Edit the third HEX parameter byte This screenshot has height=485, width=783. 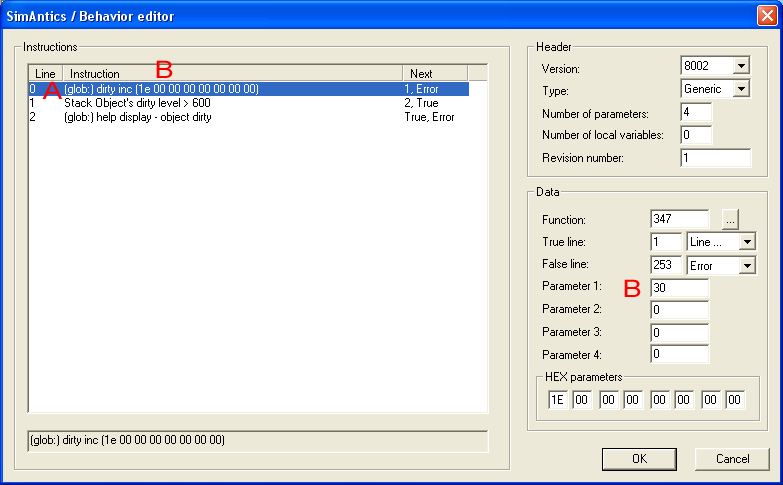(x=609, y=400)
